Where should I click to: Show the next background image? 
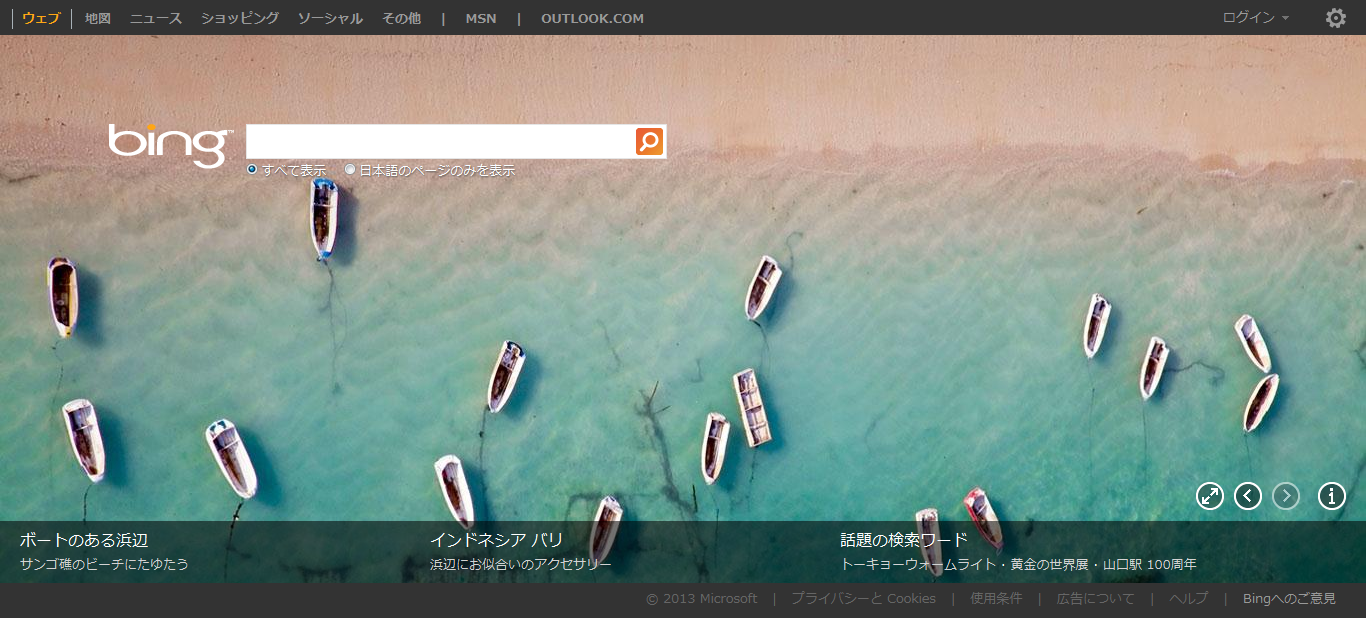1286,496
